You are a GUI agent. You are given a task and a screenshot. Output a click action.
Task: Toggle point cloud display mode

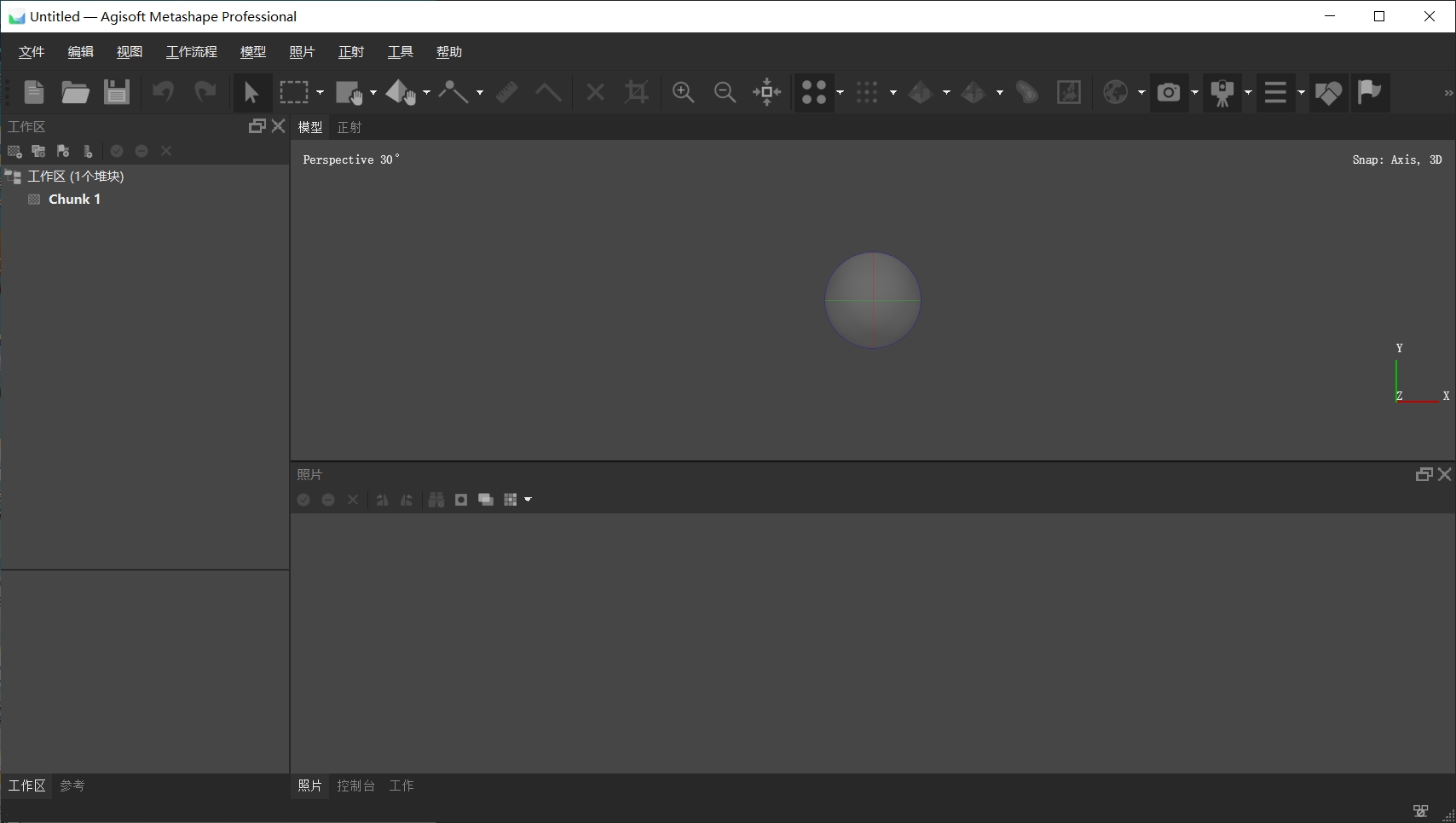[x=813, y=92]
